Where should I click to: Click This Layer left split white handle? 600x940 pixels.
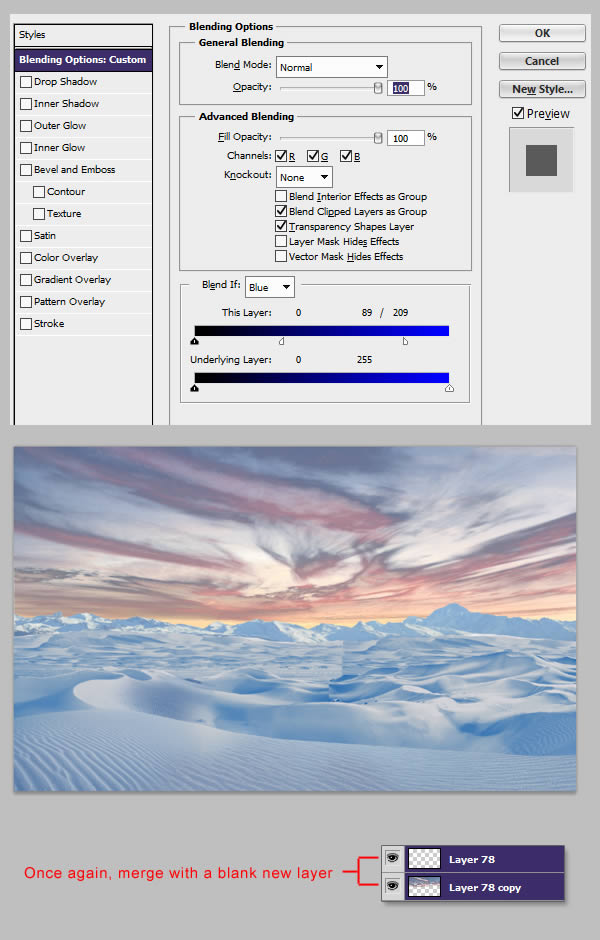click(x=282, y=341)
